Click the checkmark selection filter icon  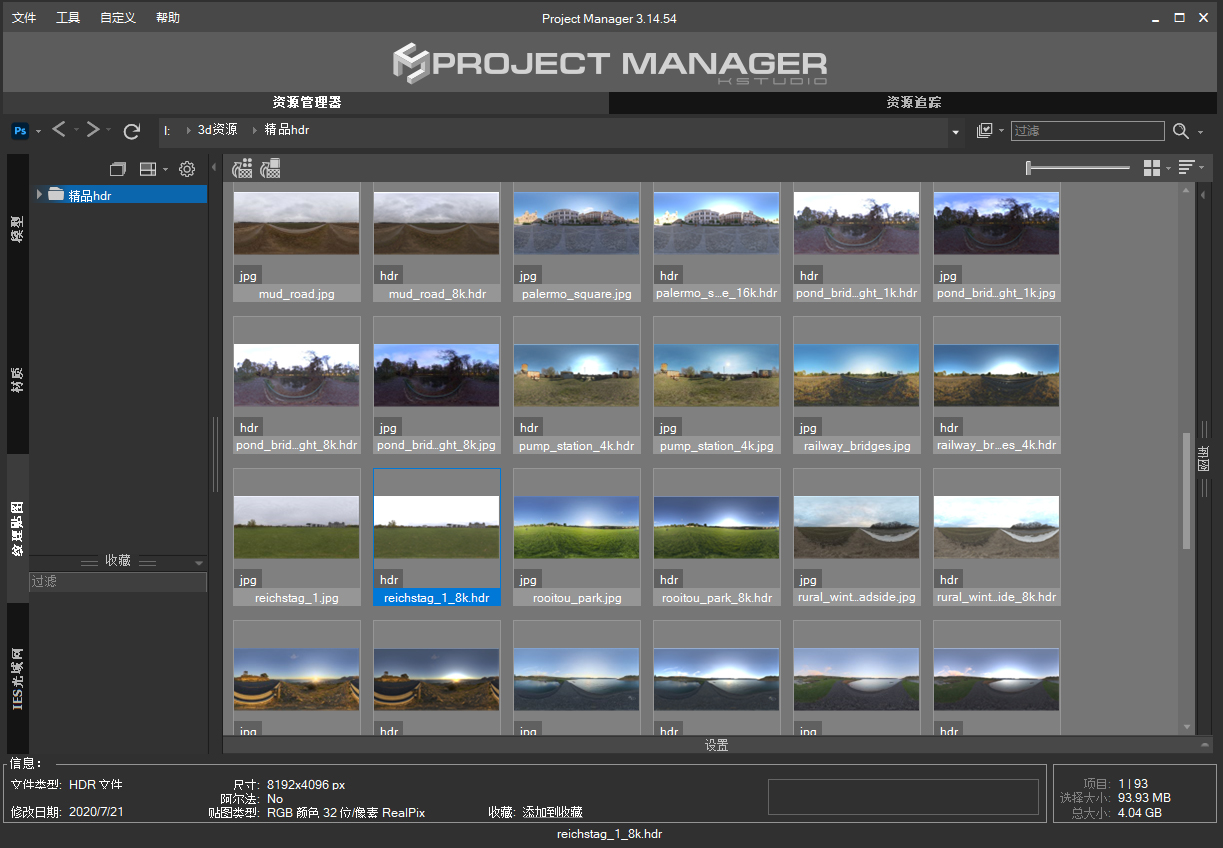[984, 131]
